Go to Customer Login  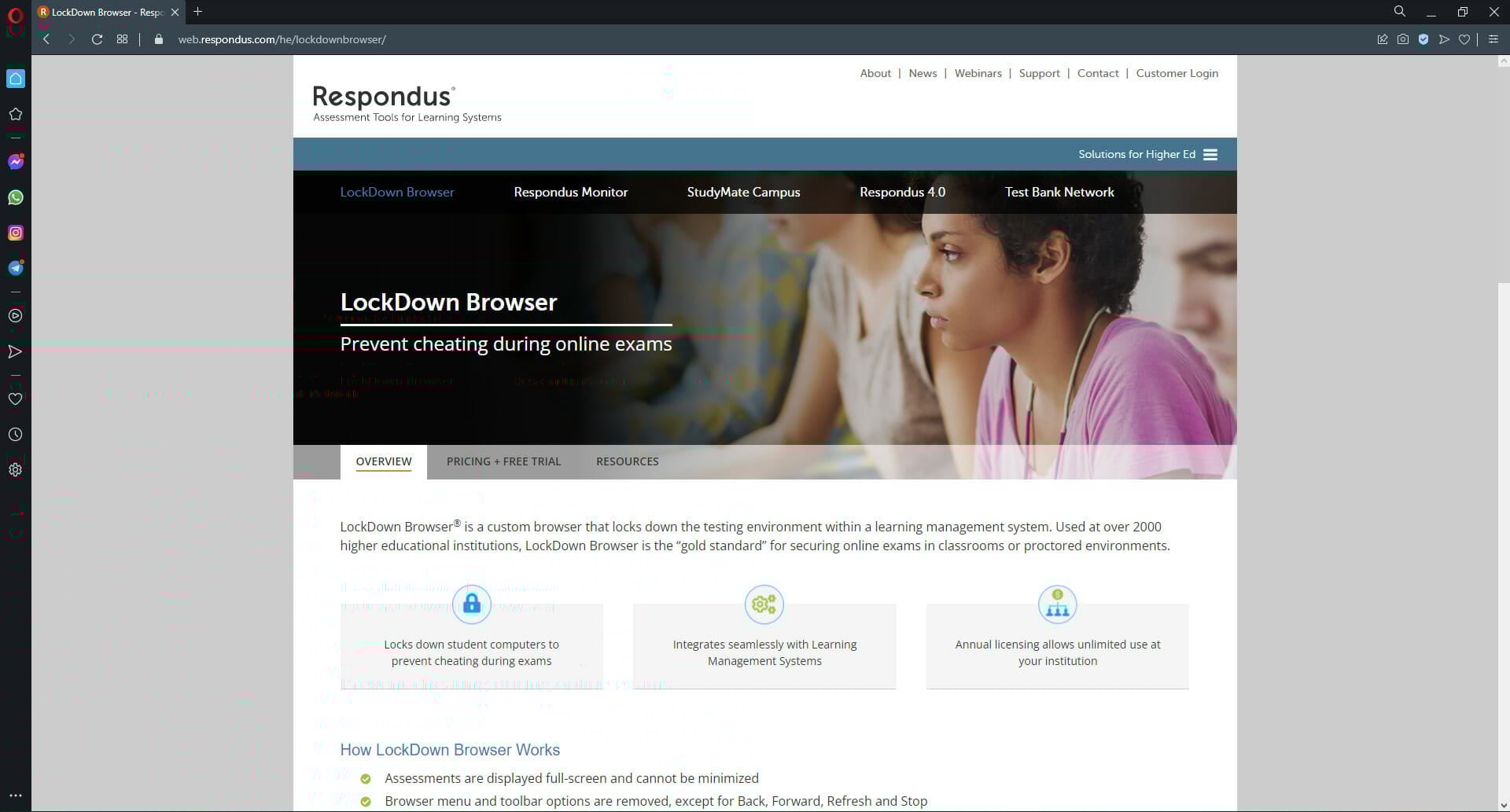coord(1177,72)
